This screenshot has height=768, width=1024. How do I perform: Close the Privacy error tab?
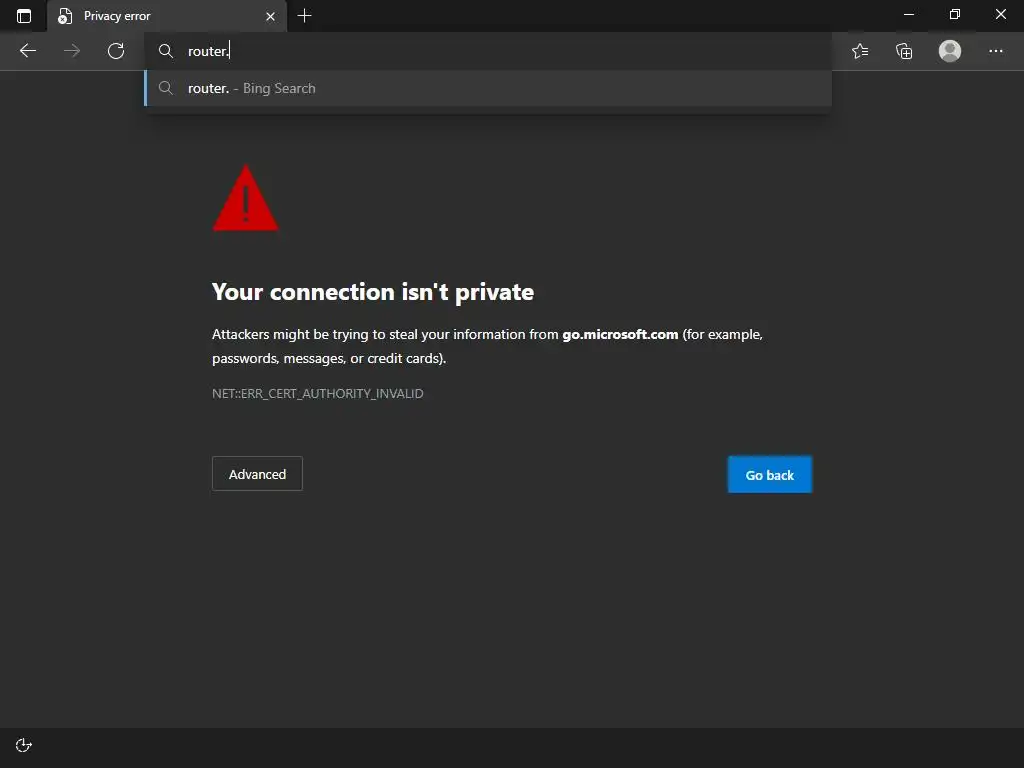pyautogui.click(x=270, y=16)
